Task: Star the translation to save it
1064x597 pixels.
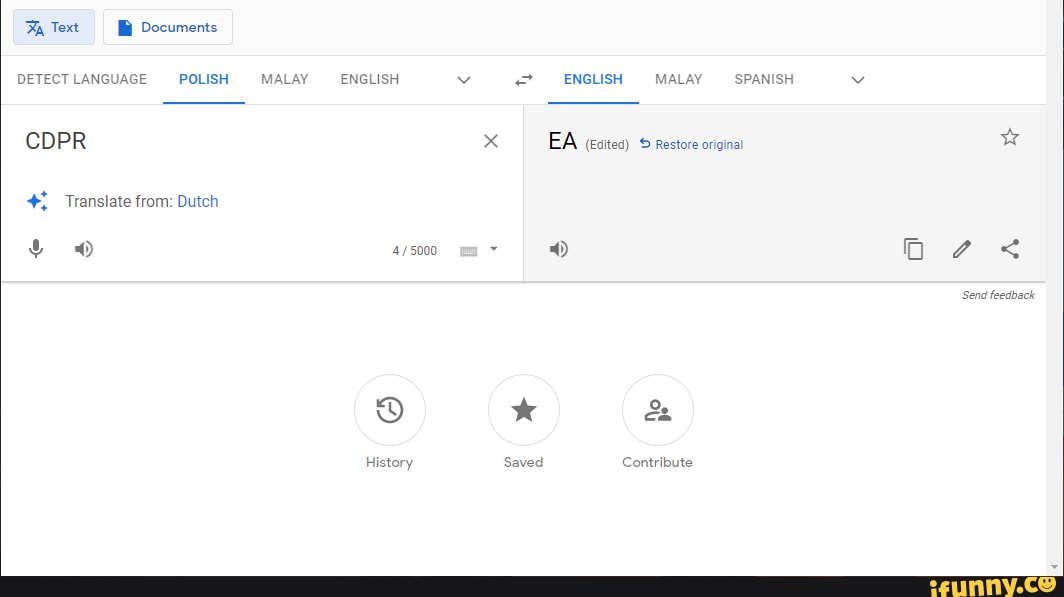Action: (x=1010, y=137)
